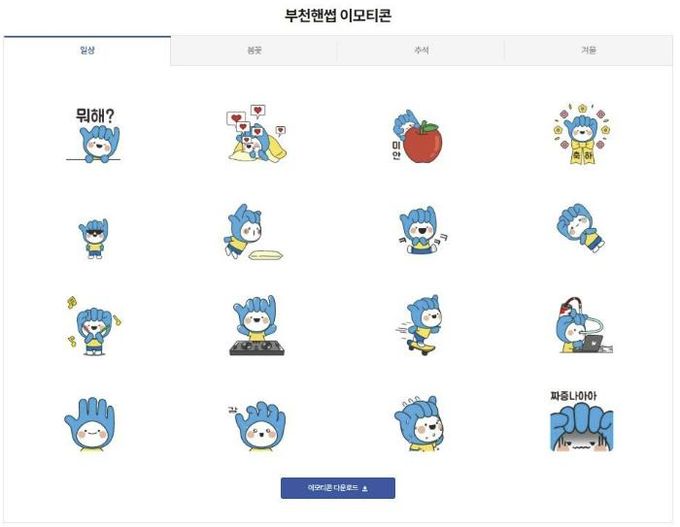
Task: Open the 추석 tab
Action: (421, 50)
